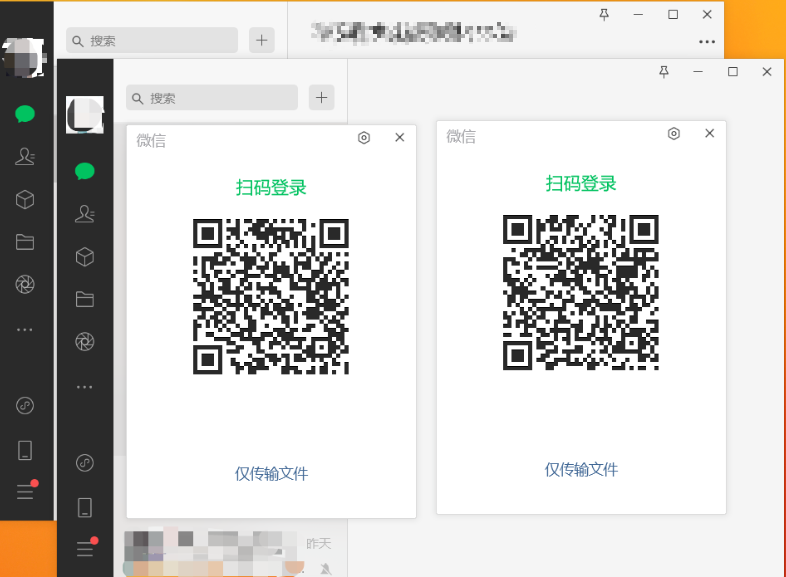Viewport: 786px width, 577px height.
Task: Open settings menu icon in back window sidebar
Action: coord(27,490)
